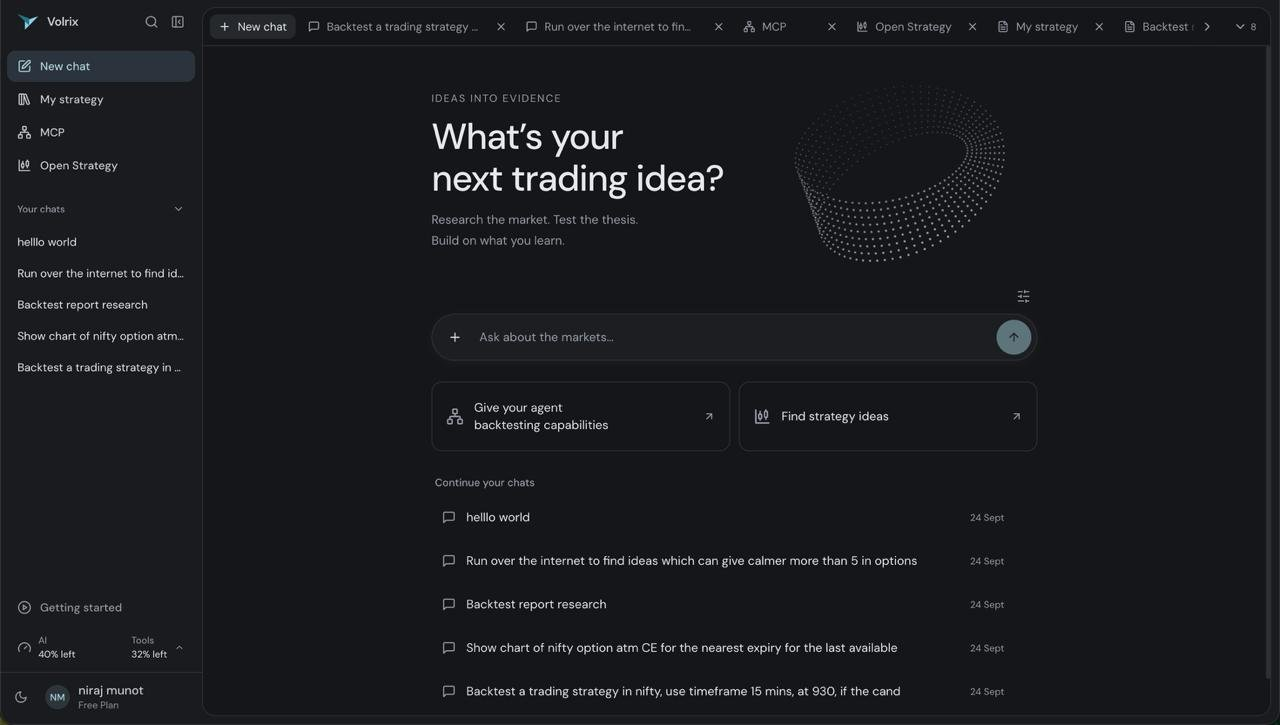The image size is (1280, 725).
Task: Expand the usage limits panel chevron
Action: tap(179, 648)
